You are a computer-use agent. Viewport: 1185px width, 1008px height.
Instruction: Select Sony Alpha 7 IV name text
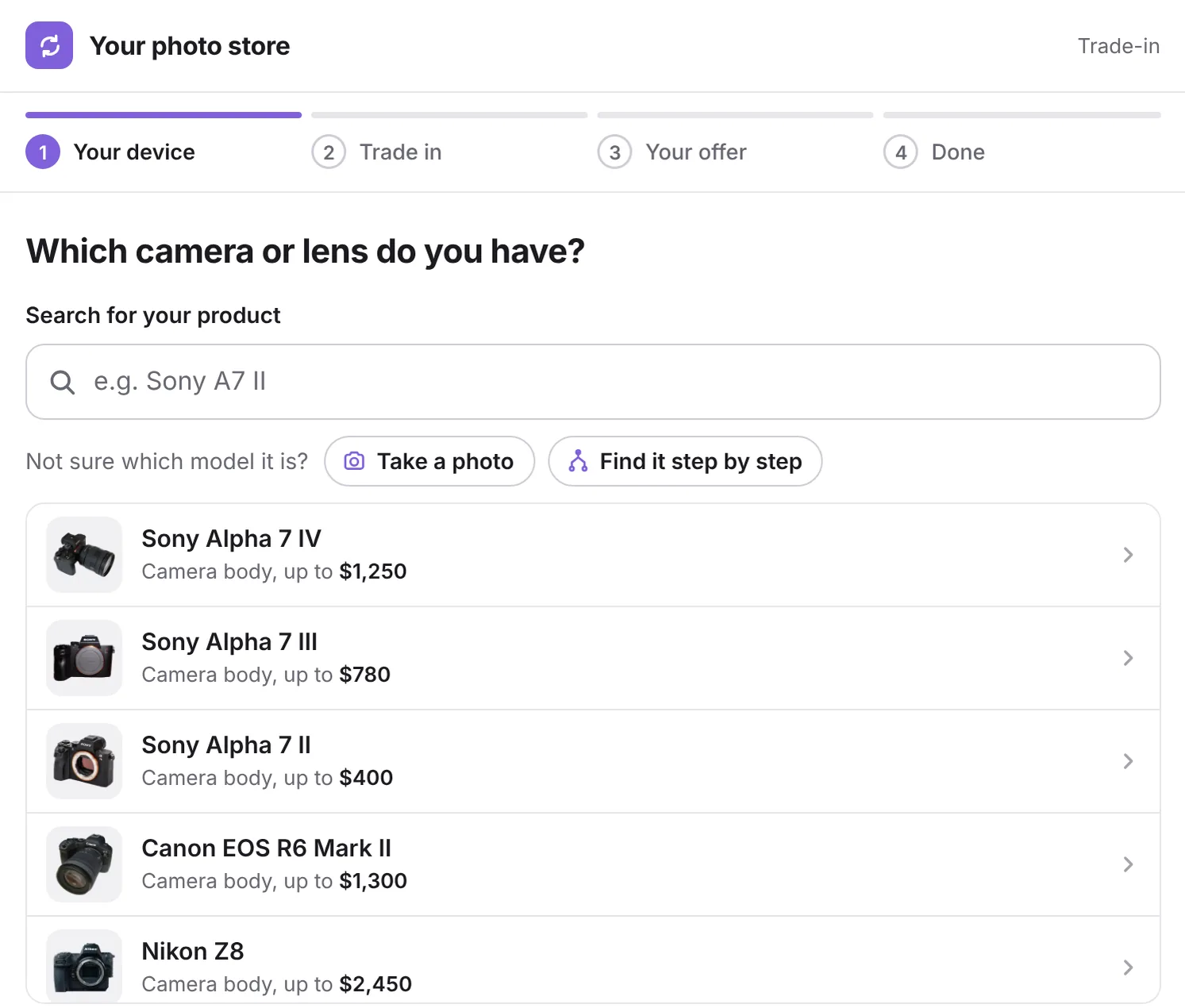click(x=231, y=539)
